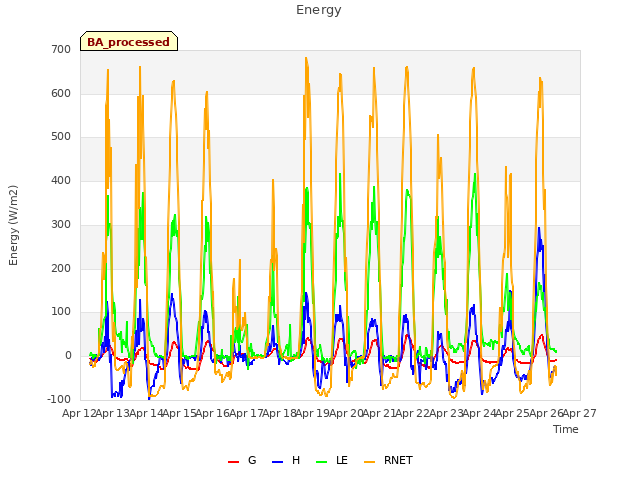
Task: Click the 600 y-axis tick label
Action: [61, 93]
